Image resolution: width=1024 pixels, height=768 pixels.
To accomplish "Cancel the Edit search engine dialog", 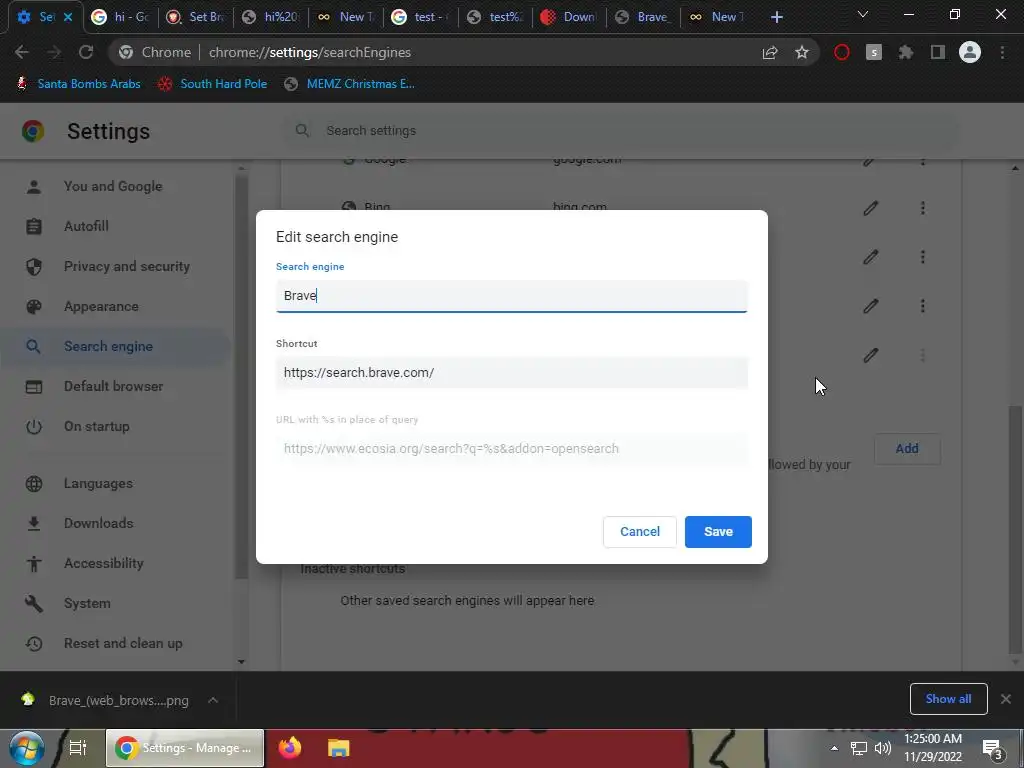I will [x=639, y=532].
